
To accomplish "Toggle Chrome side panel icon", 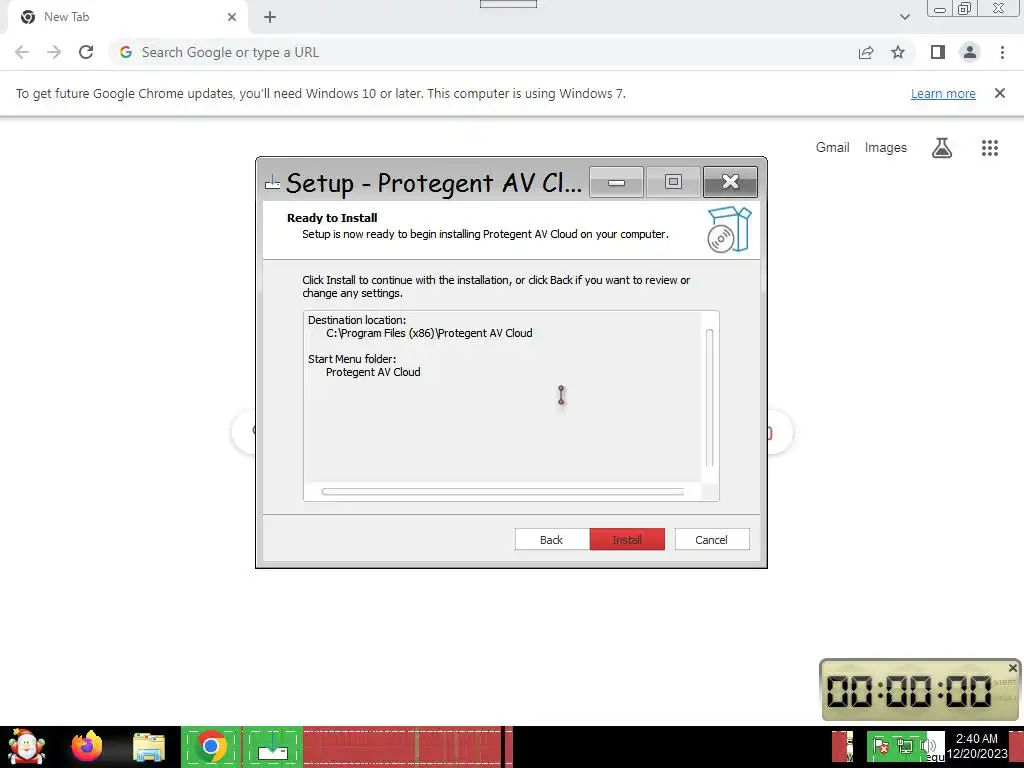I will 938,52.
